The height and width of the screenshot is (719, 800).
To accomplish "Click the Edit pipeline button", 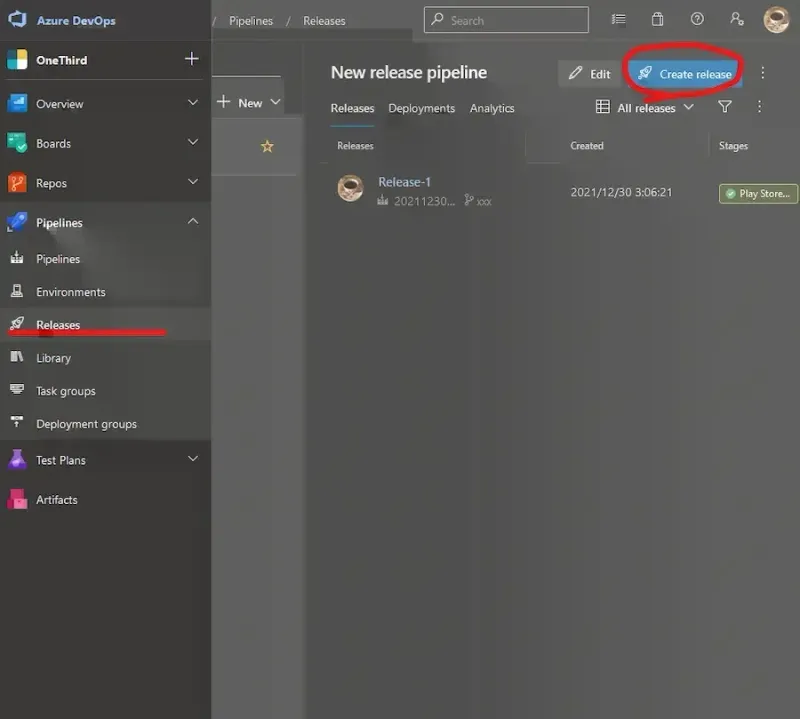I will point(589,74).
